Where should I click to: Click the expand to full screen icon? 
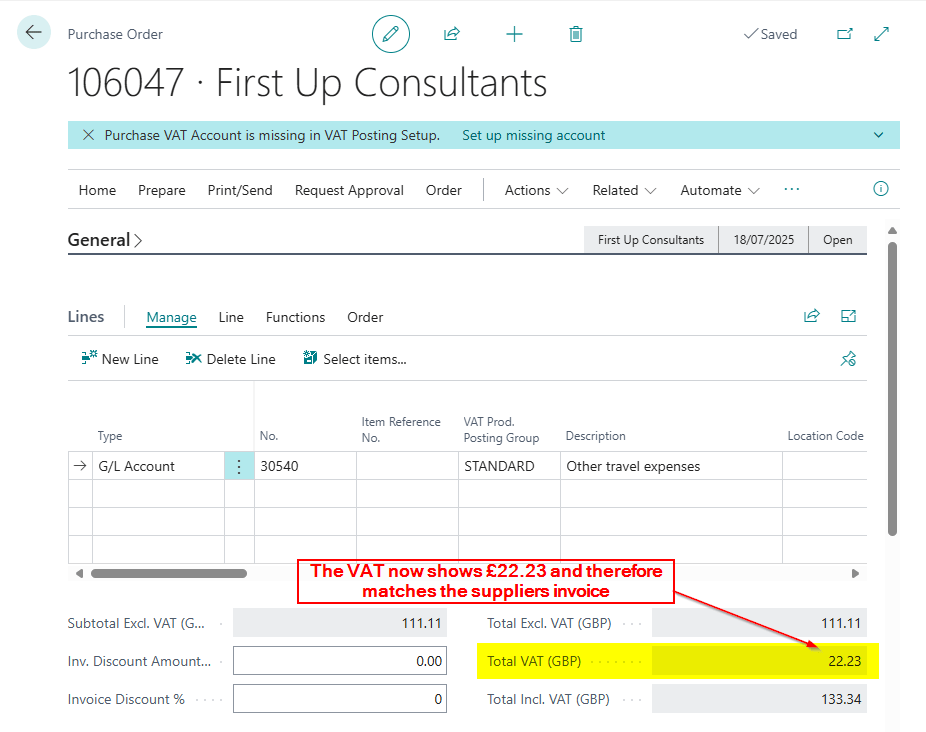pyautogui.click(x=882, y=34)
